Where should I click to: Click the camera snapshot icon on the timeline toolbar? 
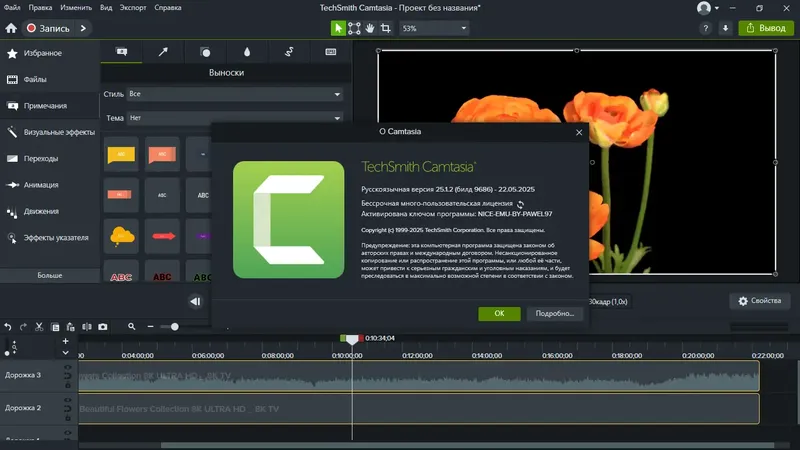pos(102,326)
